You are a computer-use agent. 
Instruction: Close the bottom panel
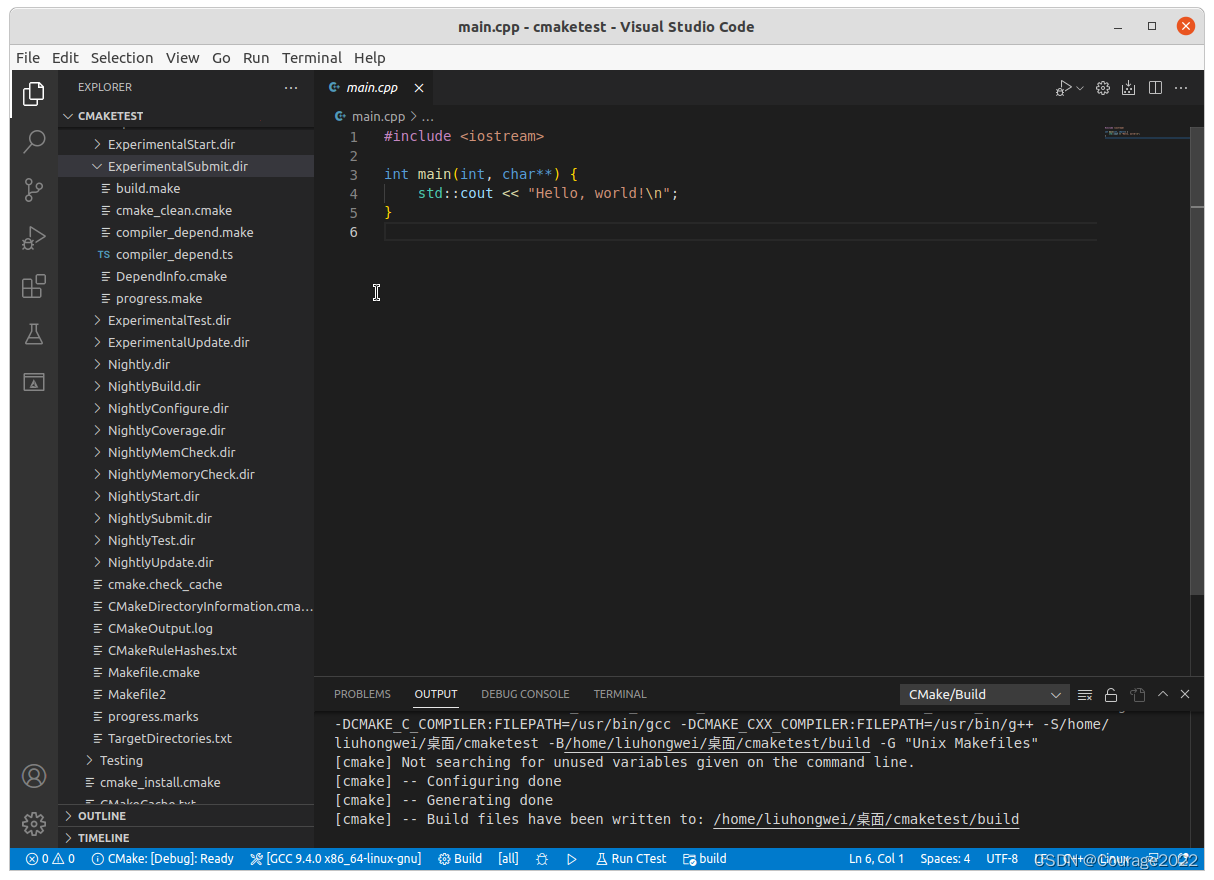point(1185,694)
